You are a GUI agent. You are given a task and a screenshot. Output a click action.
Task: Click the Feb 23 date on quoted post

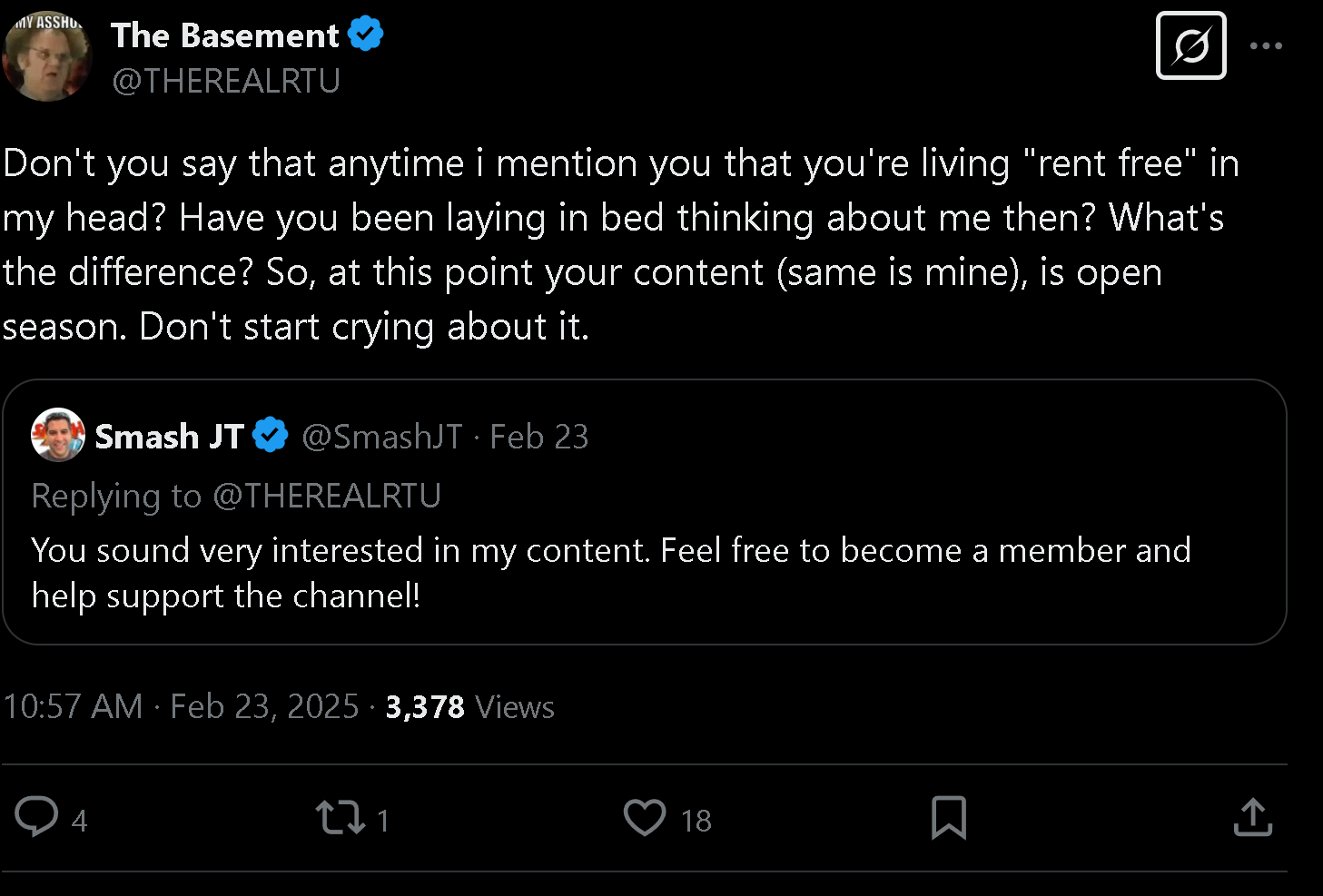tap(539, 437)
